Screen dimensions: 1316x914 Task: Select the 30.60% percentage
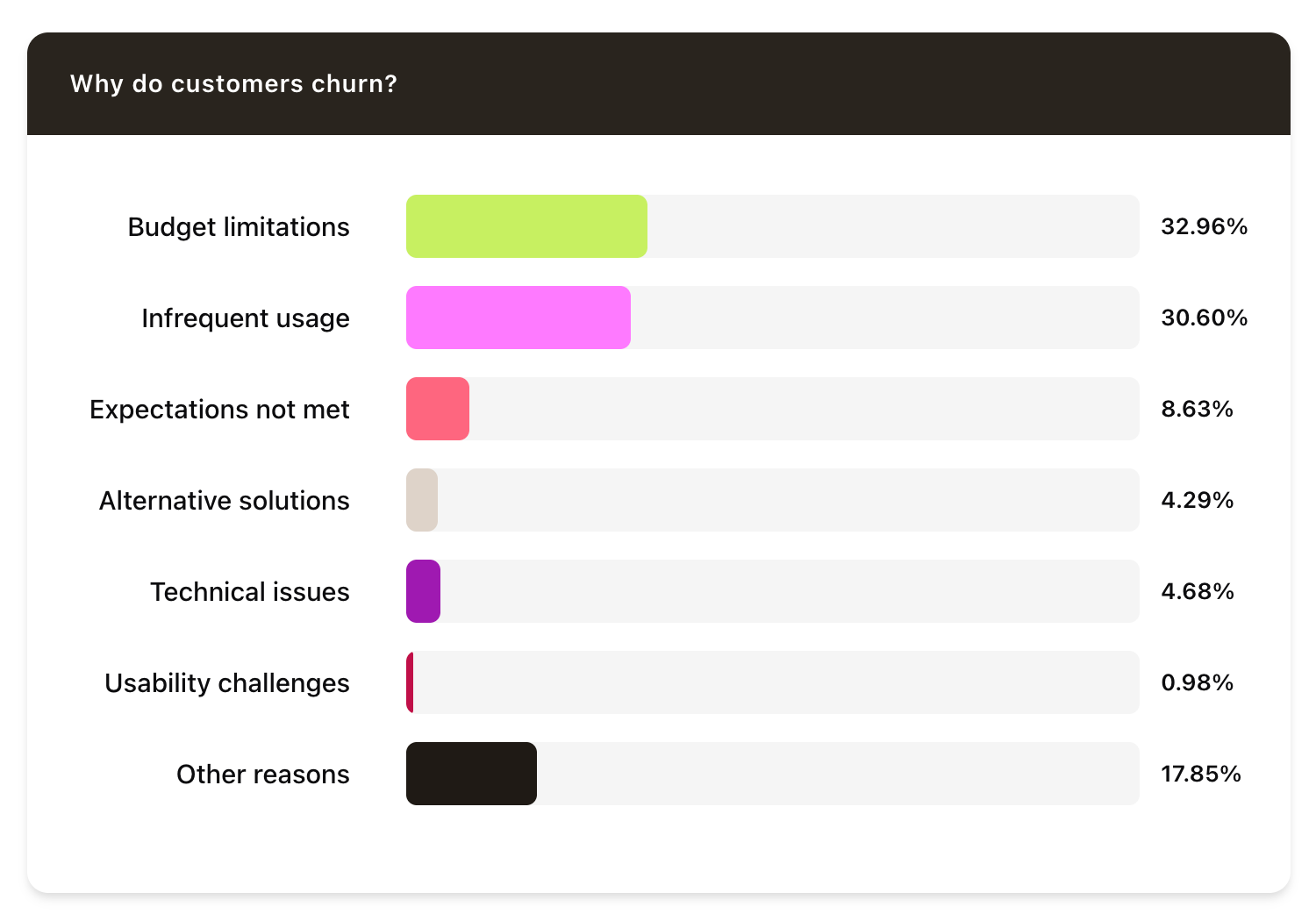tap(1204, 318)
